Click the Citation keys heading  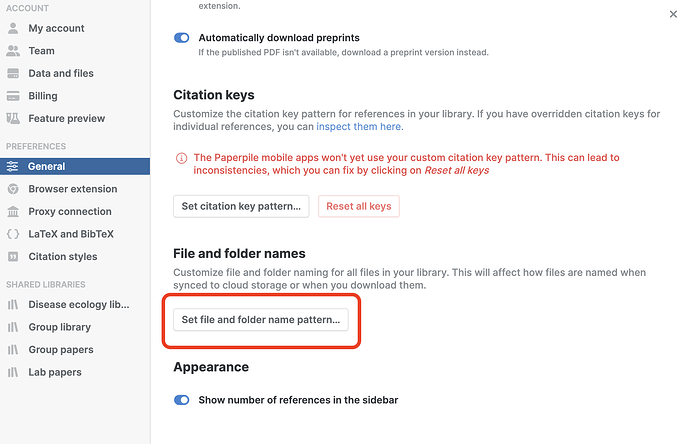tap(214, 95)
